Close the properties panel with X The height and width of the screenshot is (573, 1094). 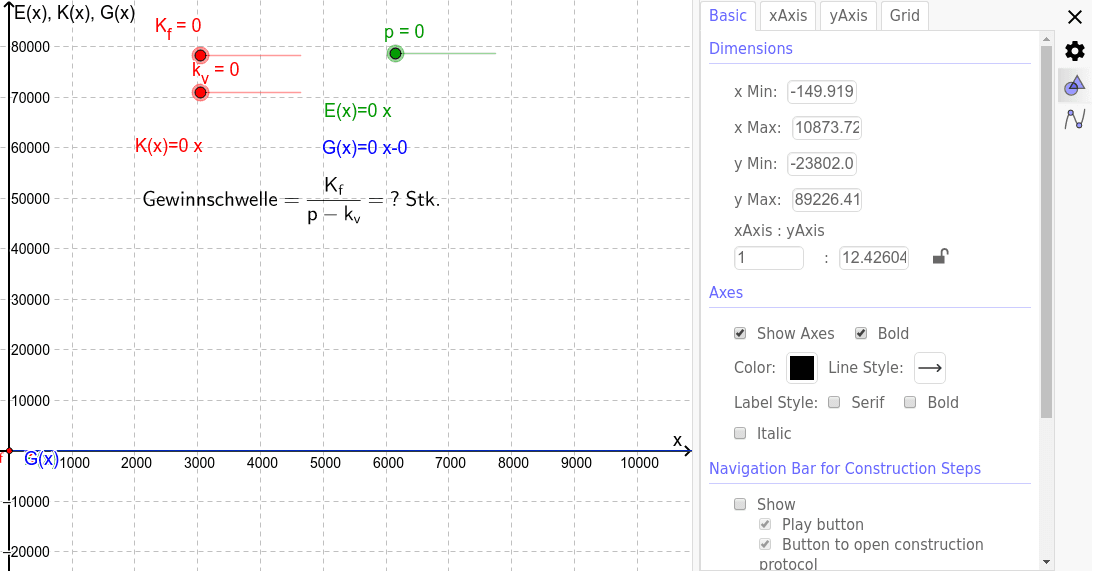tap(1074, 17)
